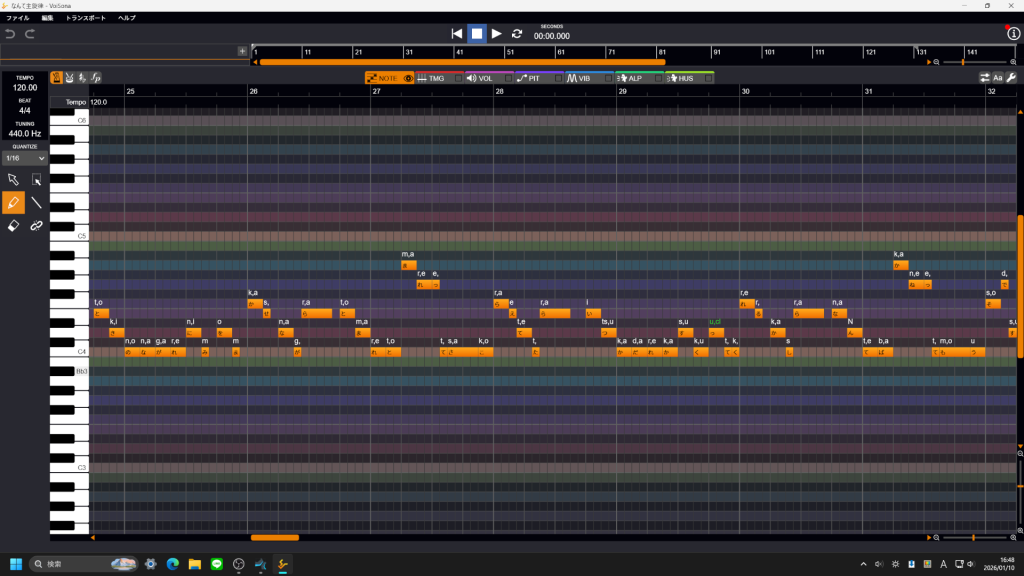The width and height of the screenshot is (1024, 576).
Task: Open the Quantize 1/16 dropdown
Action: (25, 158)
